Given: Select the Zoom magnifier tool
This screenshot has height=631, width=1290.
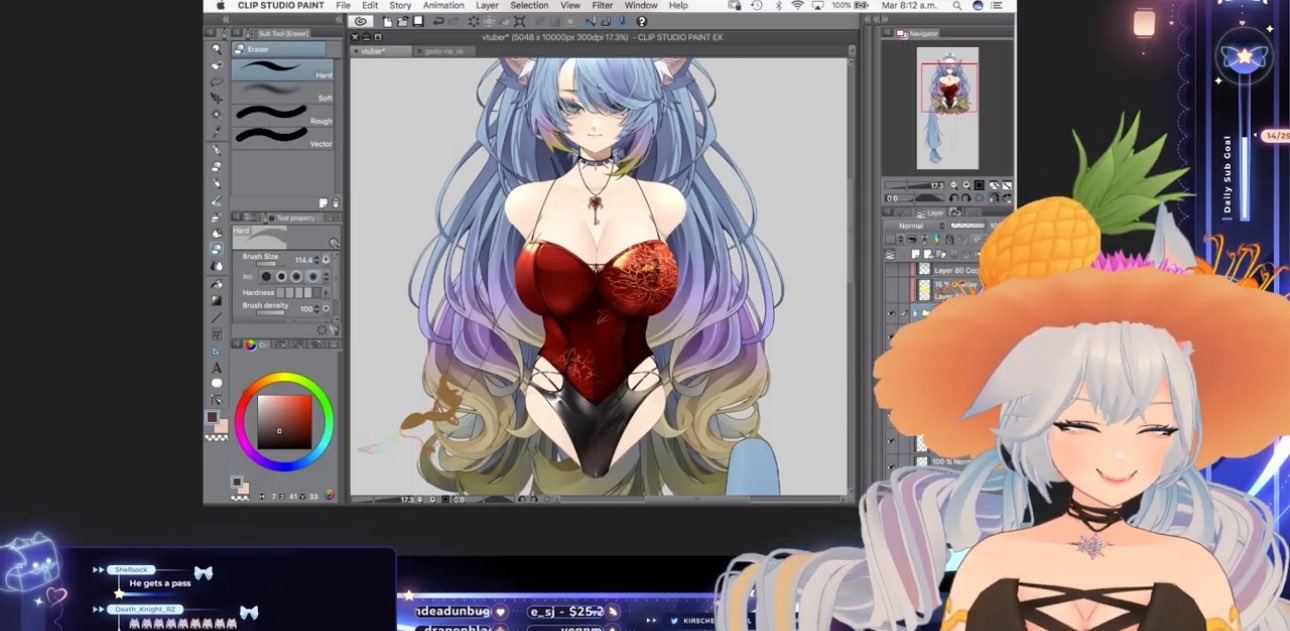Looking at the screenshot, I should pyautogui.click(x=216, y=48).
